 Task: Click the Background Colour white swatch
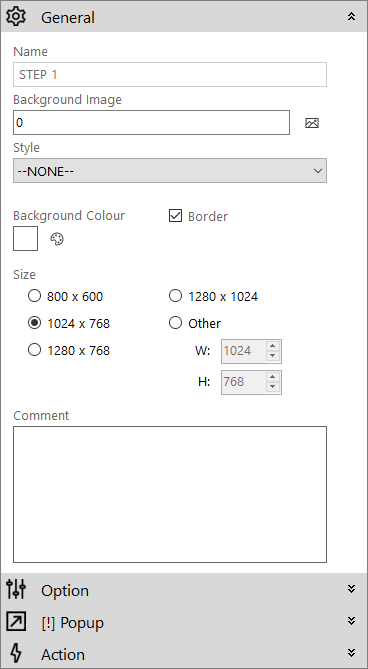[x=26, y=239]
